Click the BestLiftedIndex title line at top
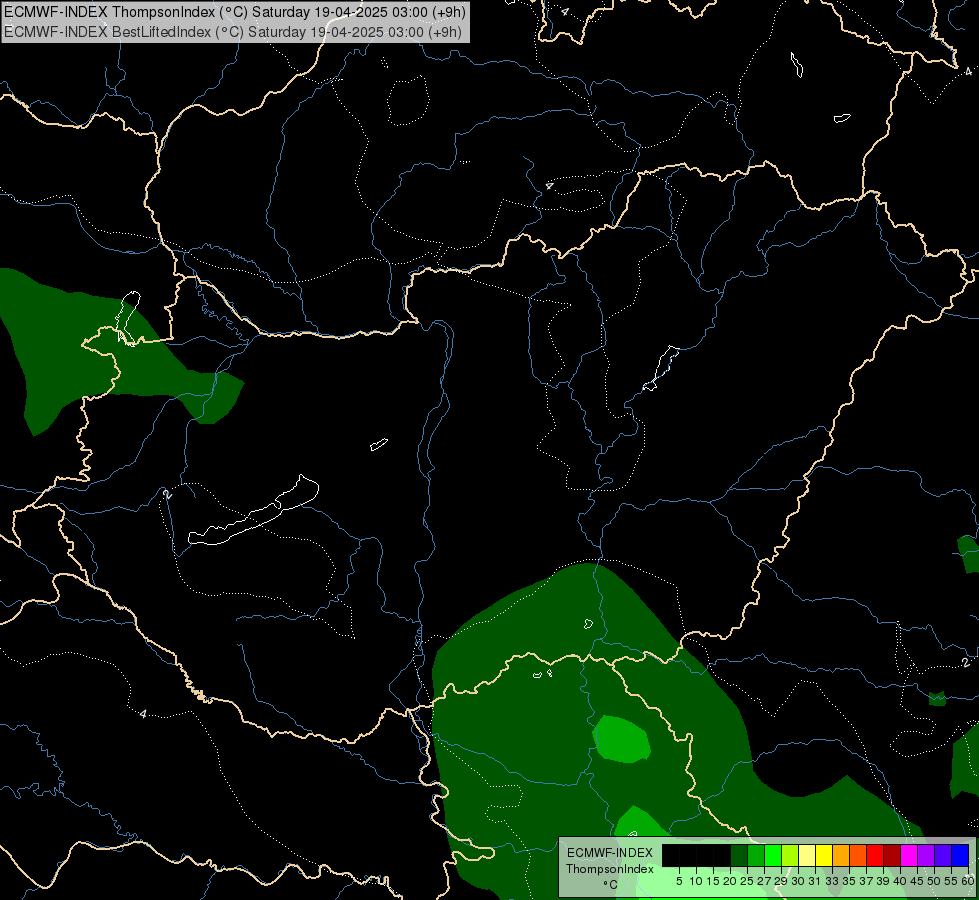 coord(232,31)
